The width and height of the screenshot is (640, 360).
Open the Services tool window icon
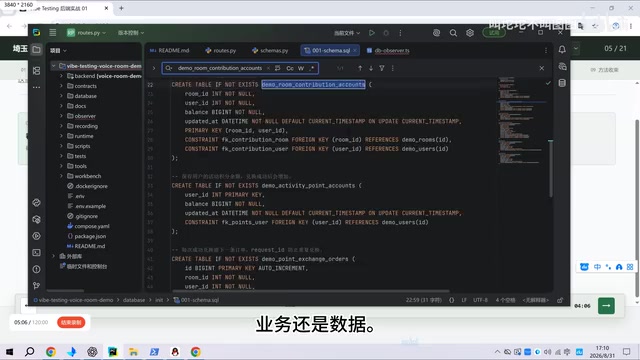click(36, 236)
